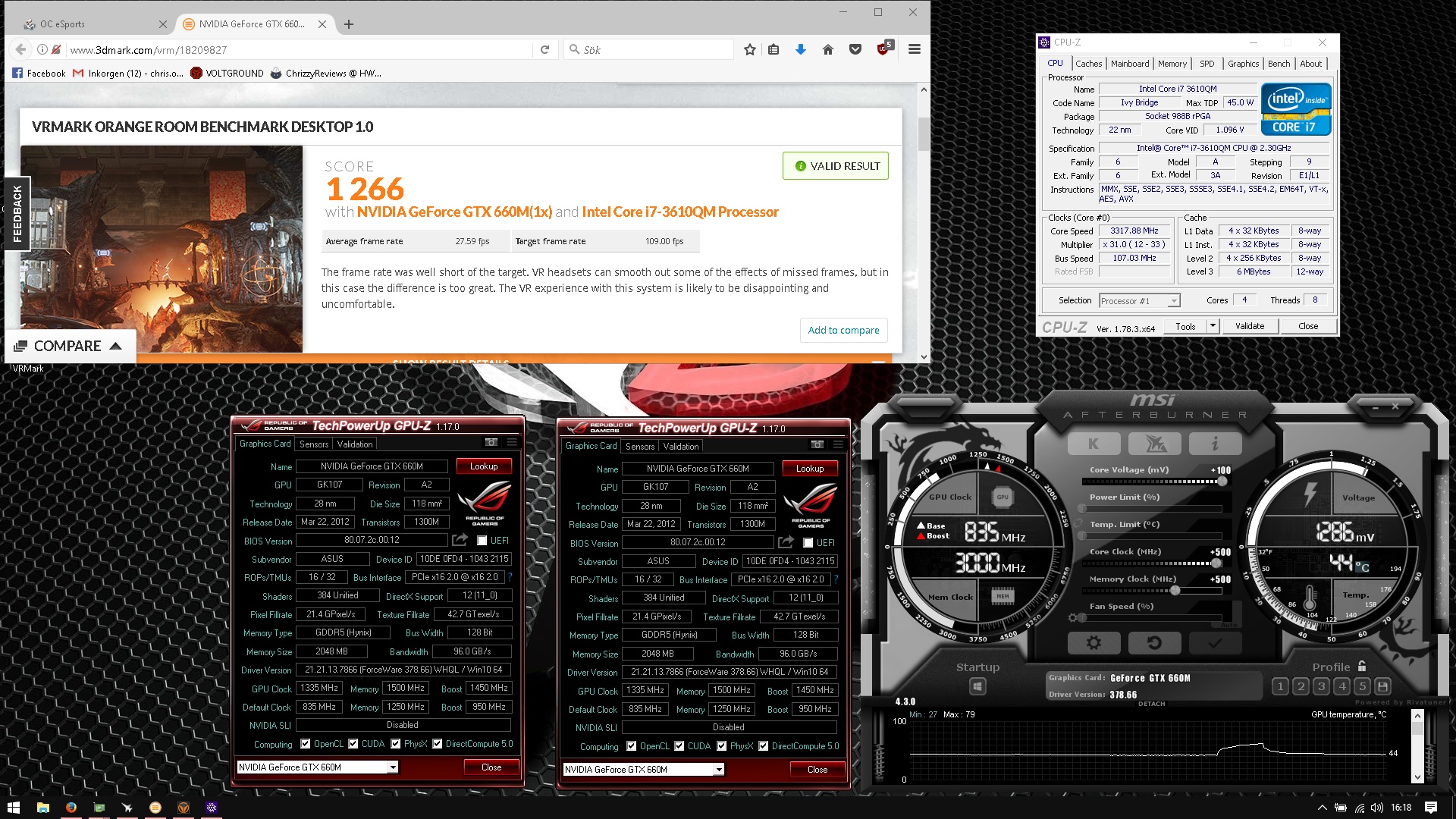Switch to the Validation tab in right GPU-Z
The height and width of the screenshot is (819, 1456).
pos(681,447)
